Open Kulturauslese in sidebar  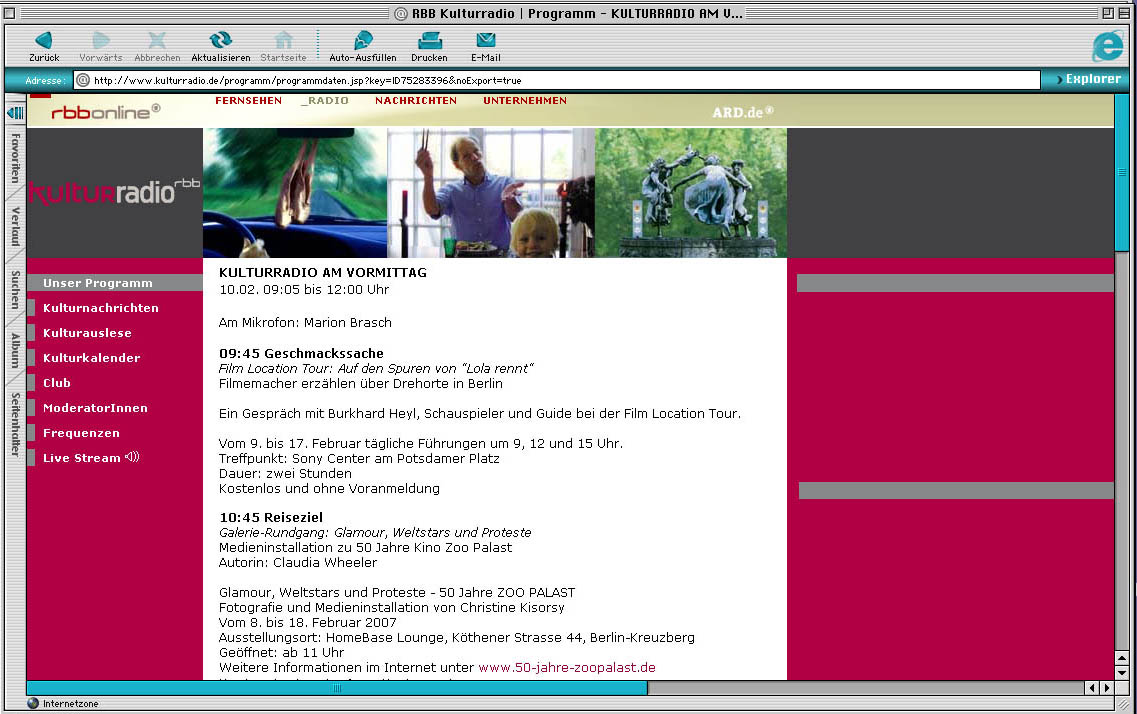coord(87,333)
